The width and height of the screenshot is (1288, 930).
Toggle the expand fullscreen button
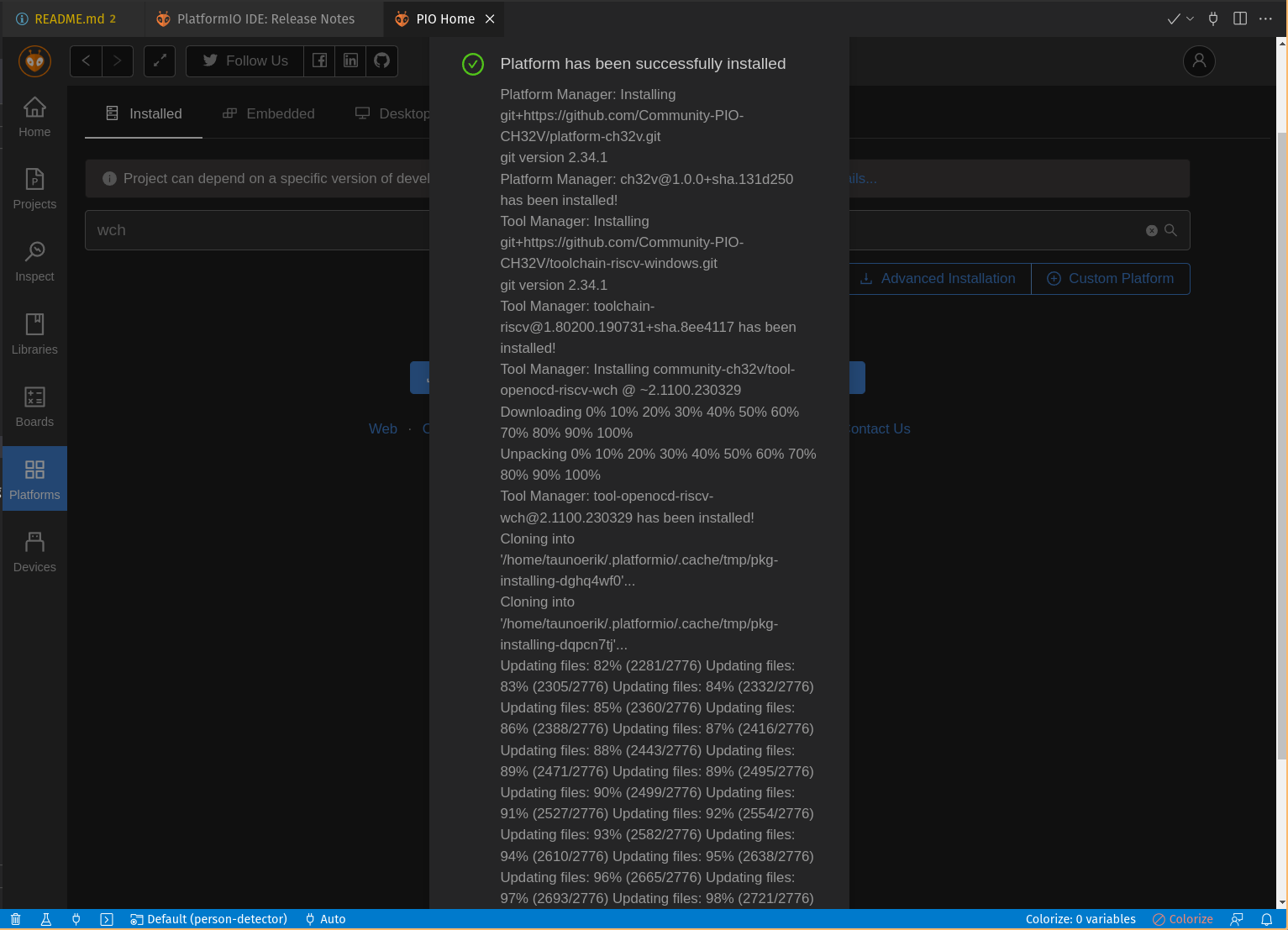click(x=160, y=60)
